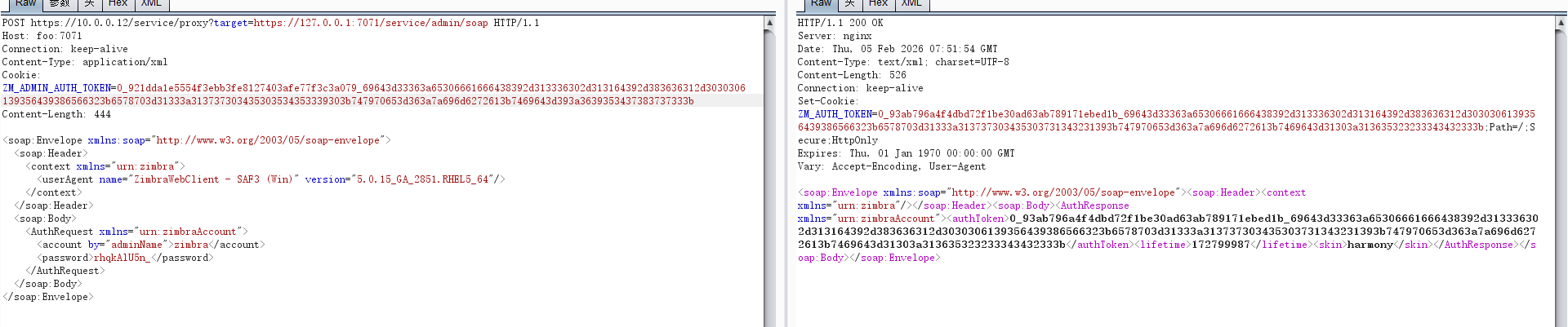Click the HTTP/1.1 200 OK status line
This screenshot has height=327, width=1568.
(840, 23)
